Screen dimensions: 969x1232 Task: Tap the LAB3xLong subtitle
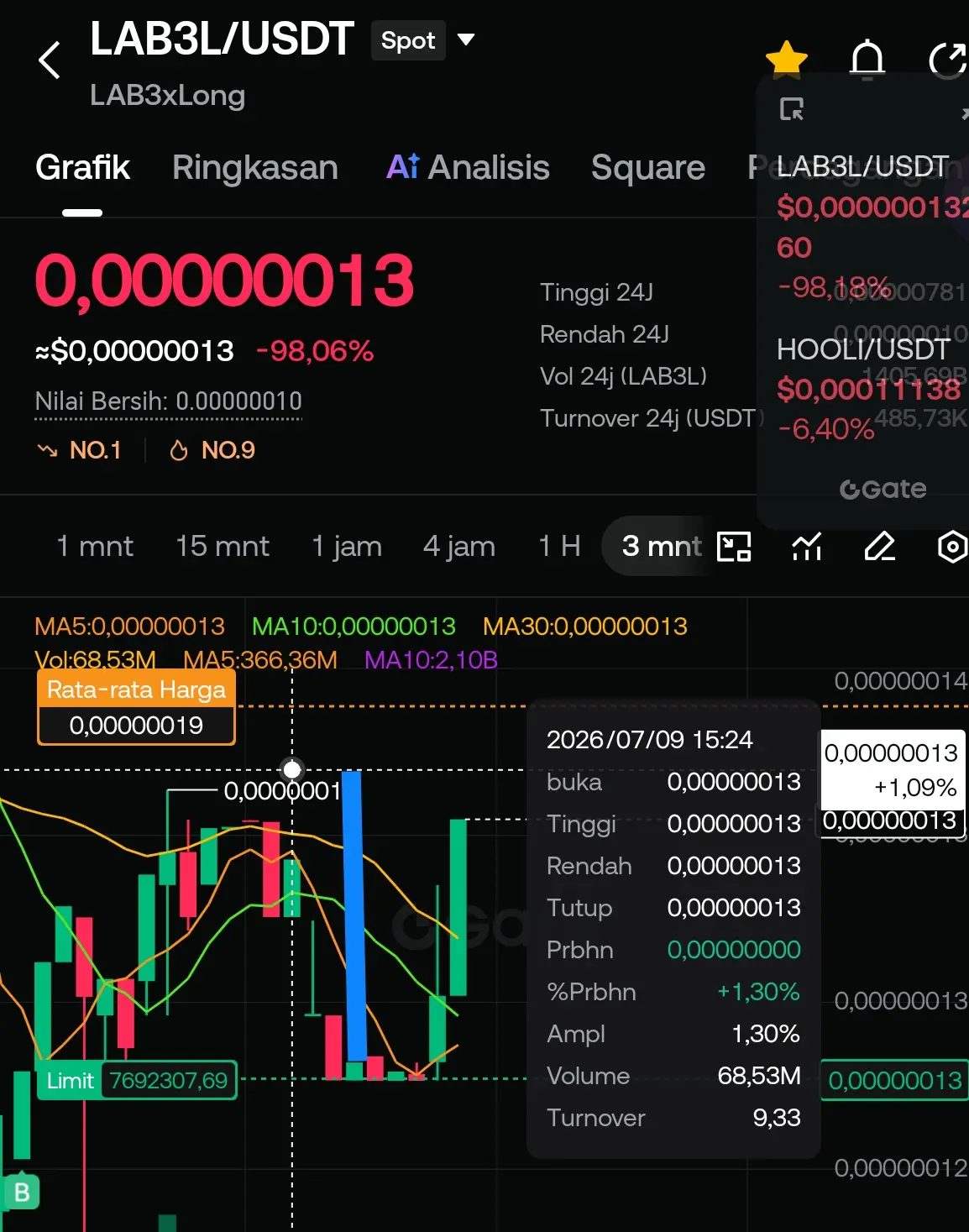tap(167, 96)
